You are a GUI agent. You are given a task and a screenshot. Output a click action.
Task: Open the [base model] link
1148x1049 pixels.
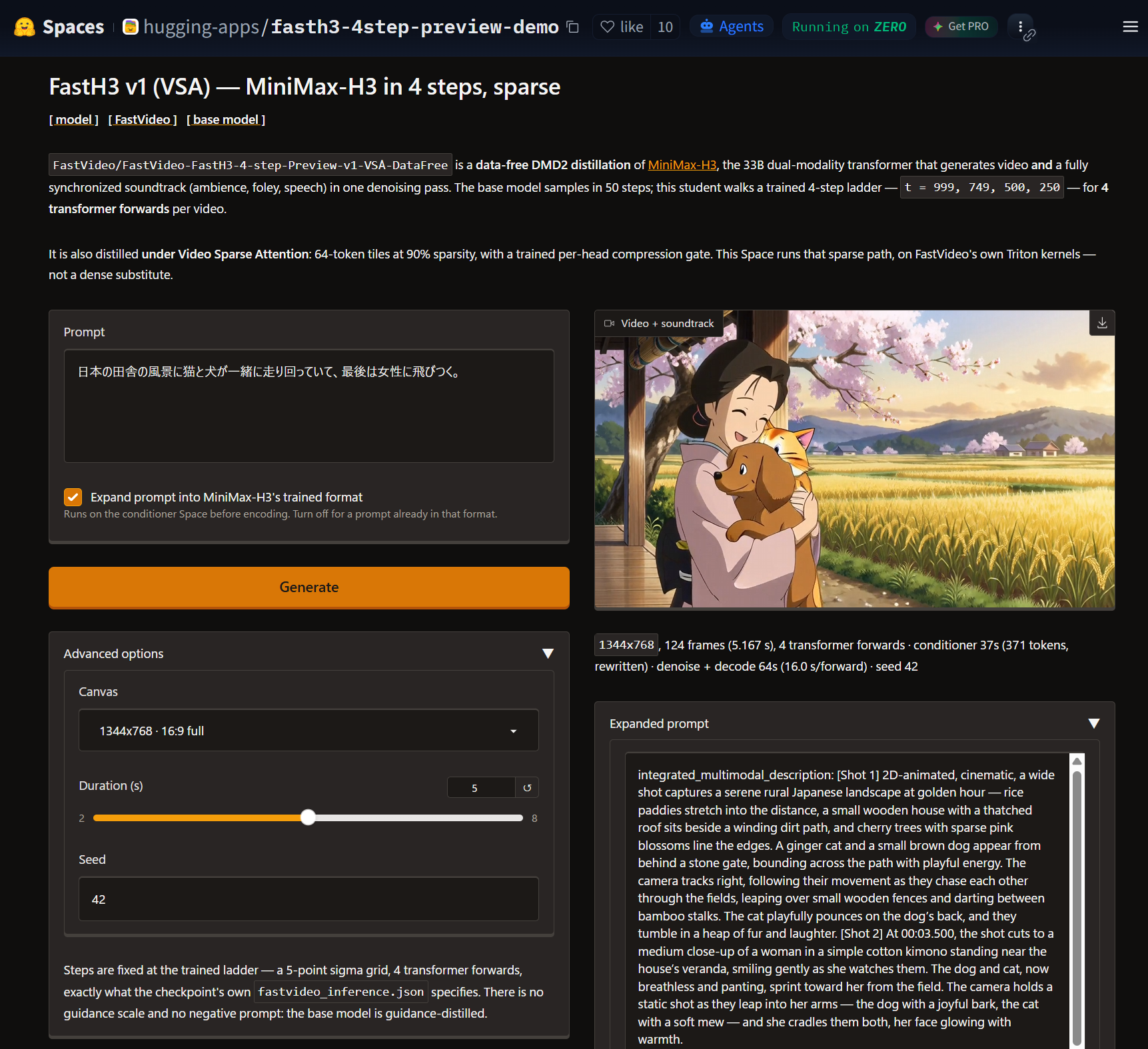tap(226, 120)
